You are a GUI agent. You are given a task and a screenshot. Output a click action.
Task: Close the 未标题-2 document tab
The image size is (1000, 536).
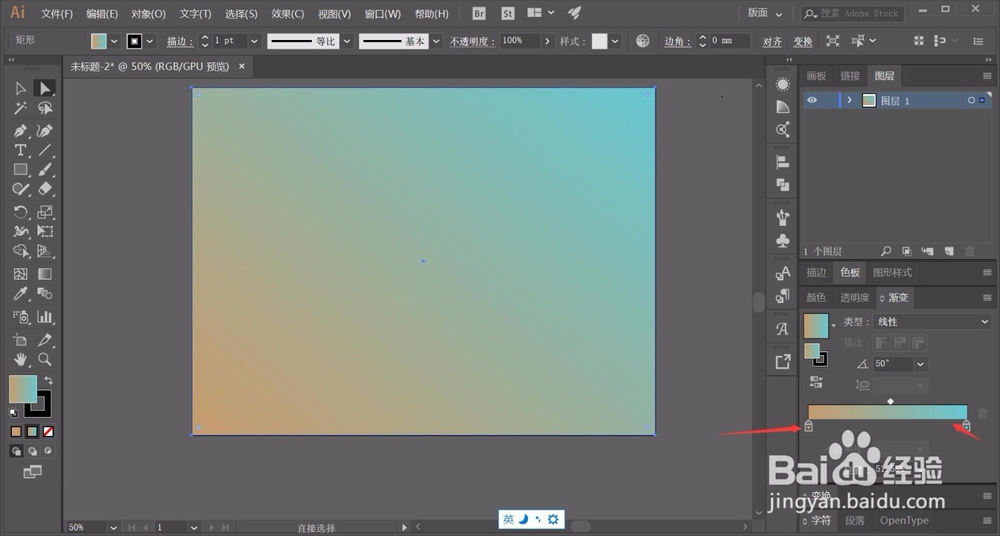(x=242, y=66)
